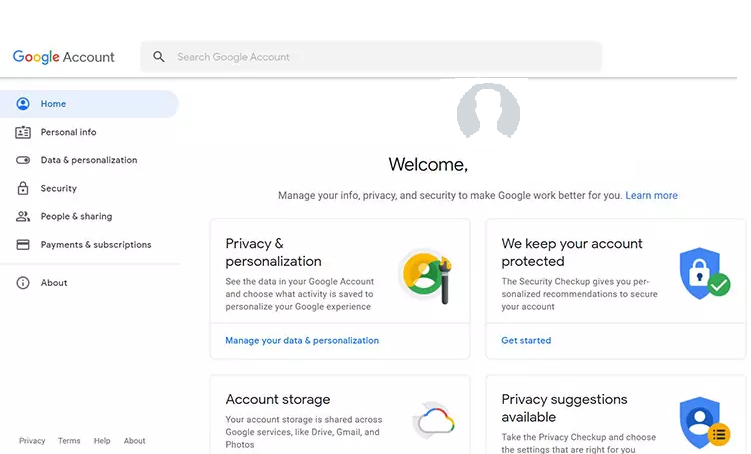The height and width of the screenshot is (454, 751).
Task: Click the People & sharing icon
Action: click(23, 216)
